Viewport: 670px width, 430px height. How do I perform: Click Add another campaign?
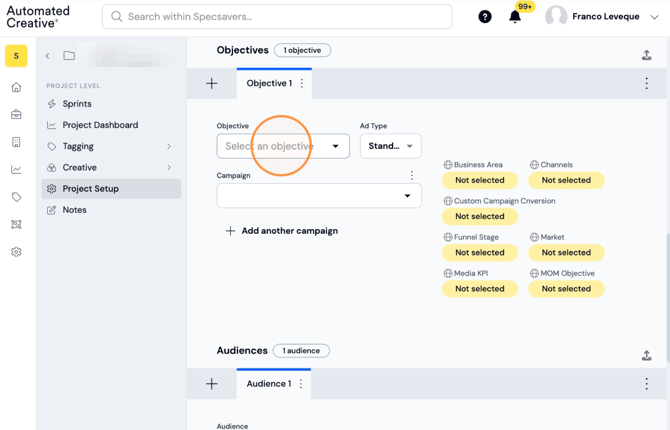[282, 231]
